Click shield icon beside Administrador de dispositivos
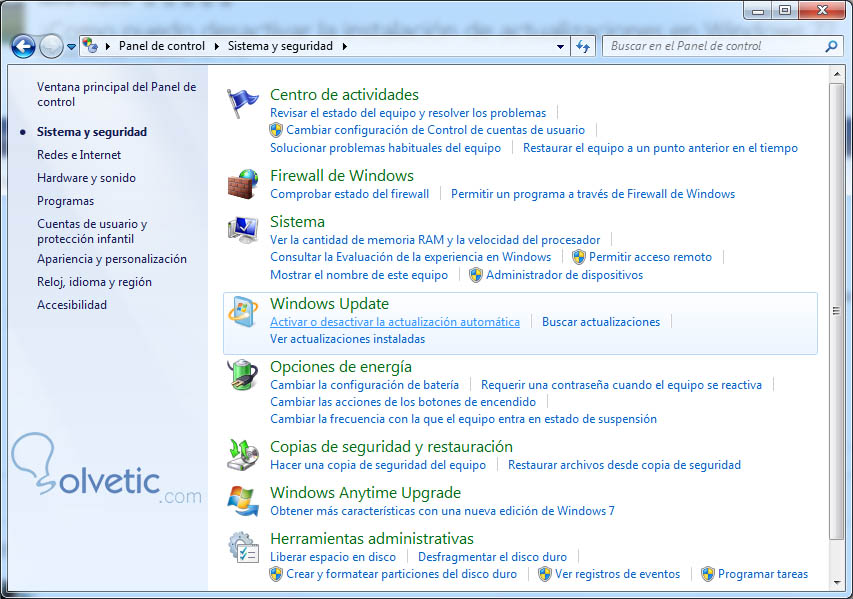This screenshot has width=853, height=599. tap(476, 275)
